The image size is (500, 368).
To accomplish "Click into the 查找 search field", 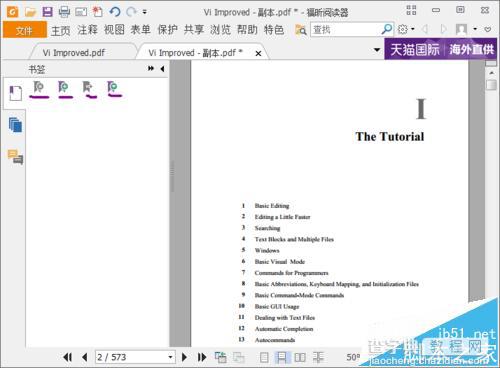I will point(345,30).
